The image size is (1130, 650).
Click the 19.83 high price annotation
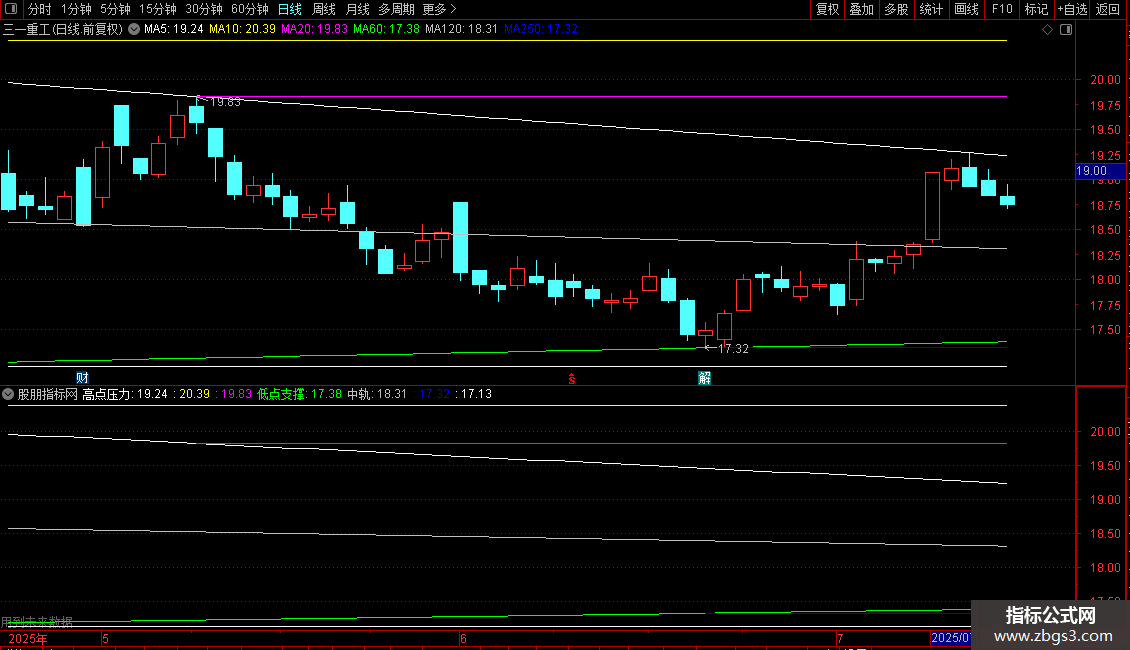(x=225, y=102)
